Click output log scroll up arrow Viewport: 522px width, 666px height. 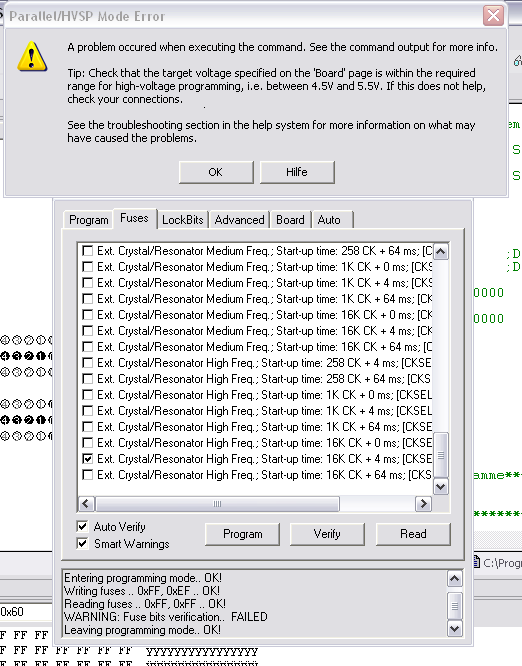tap(454, 579)
